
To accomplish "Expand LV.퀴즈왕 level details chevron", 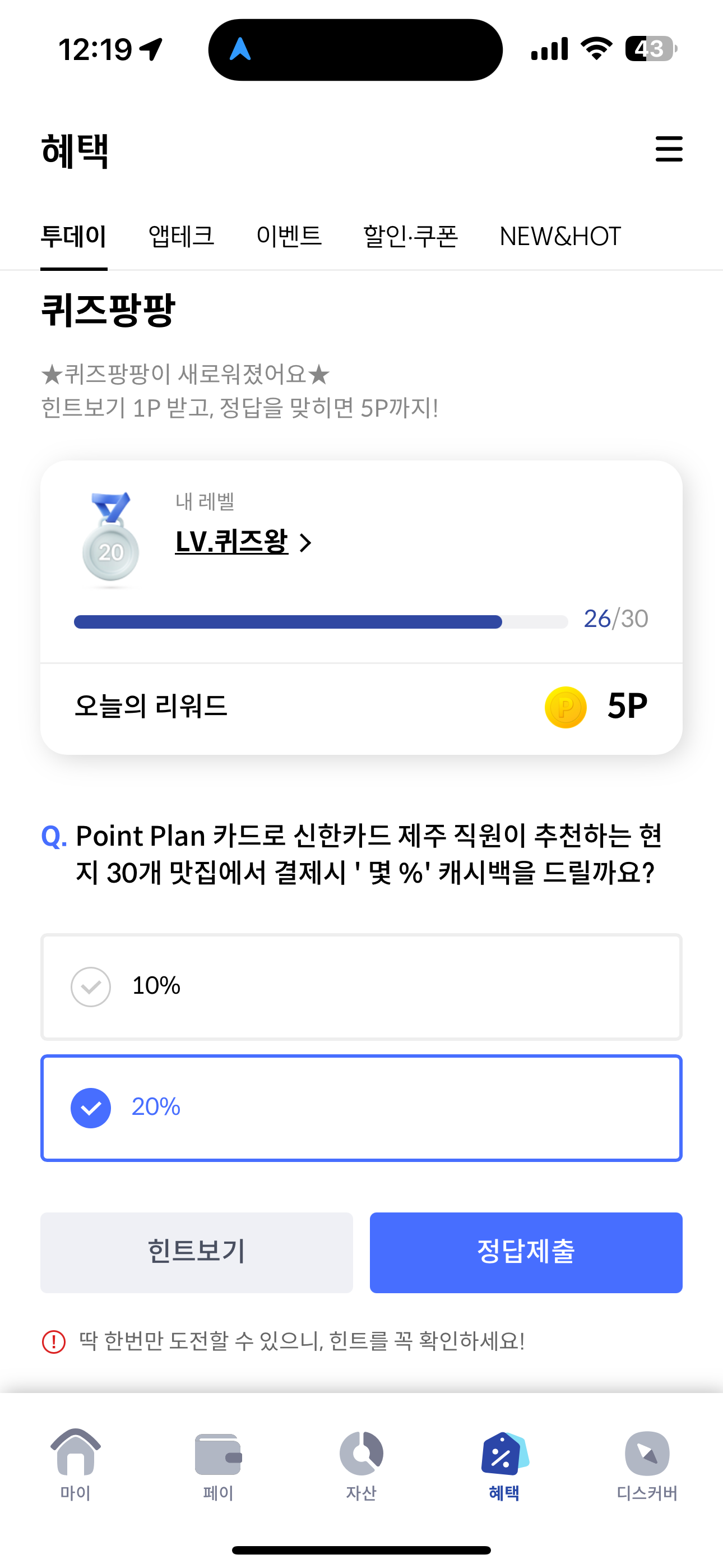I will click(x=305, y=542).
